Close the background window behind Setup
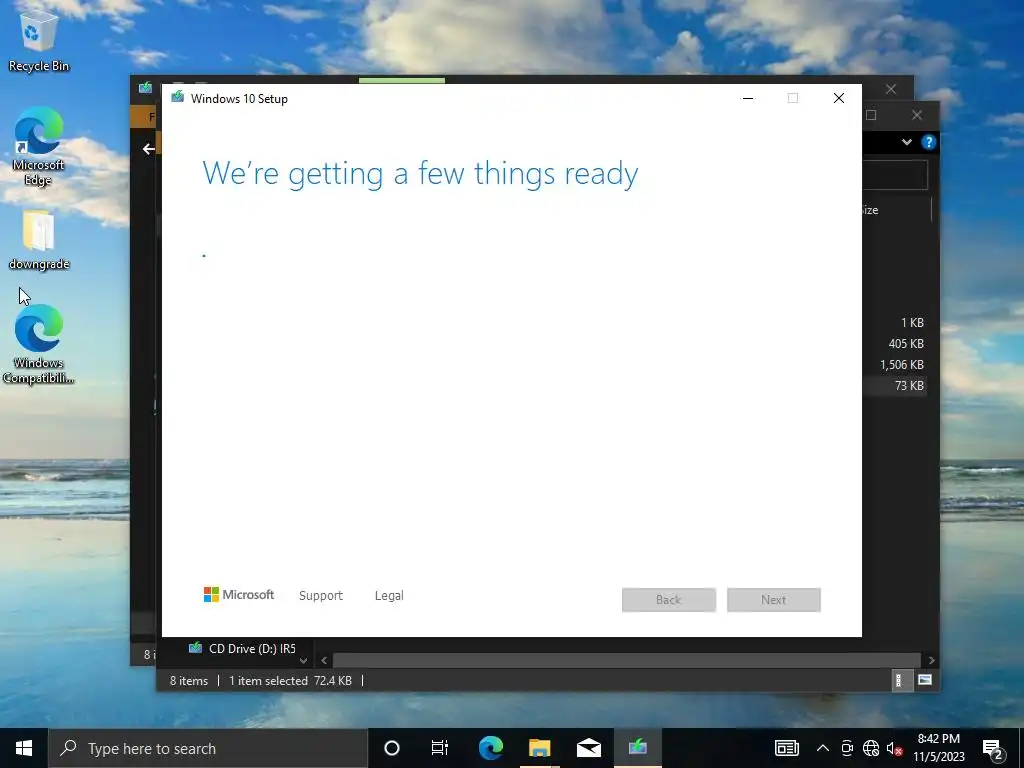This screenshot has width=1024, height=768. [x=891, y=89]
